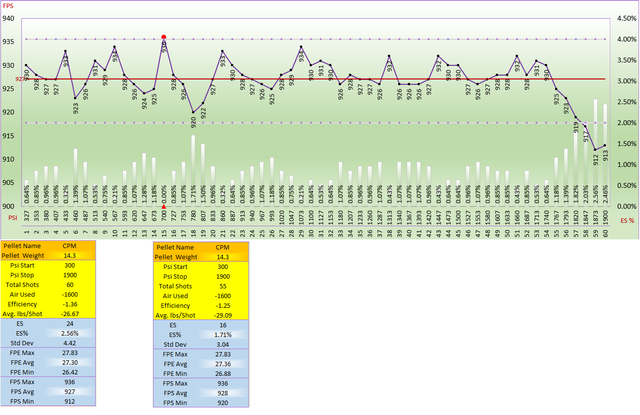
Task: Click the red peak marker on the velocity line
Action: (164, 37)
